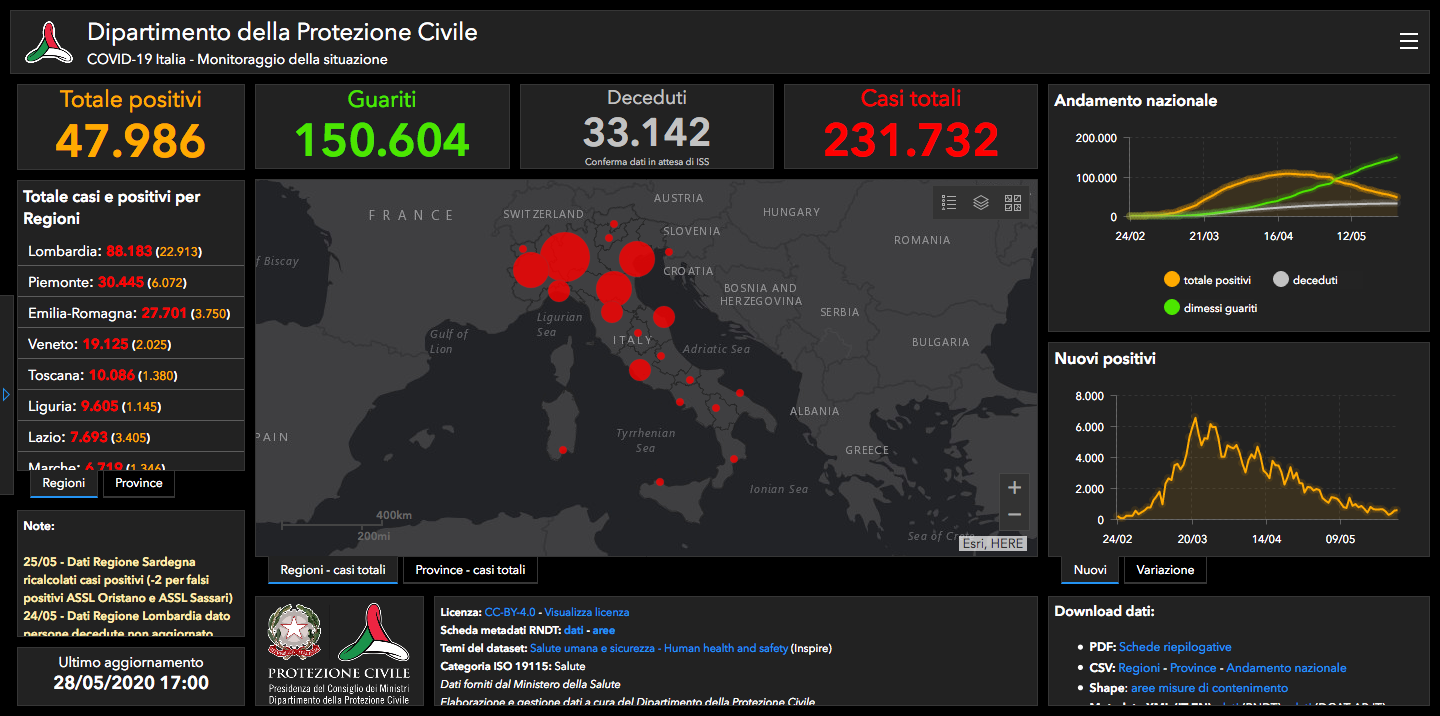Download the Schede riepilogative PDF link
1440x716 pixels.
[x=1175, y=647]
